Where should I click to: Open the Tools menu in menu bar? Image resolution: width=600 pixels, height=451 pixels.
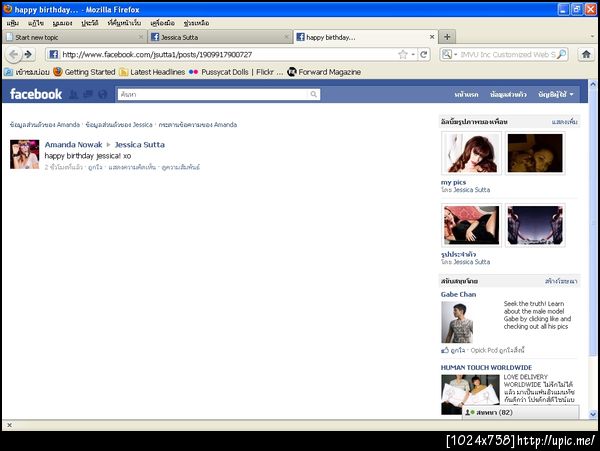coord(163,23)
